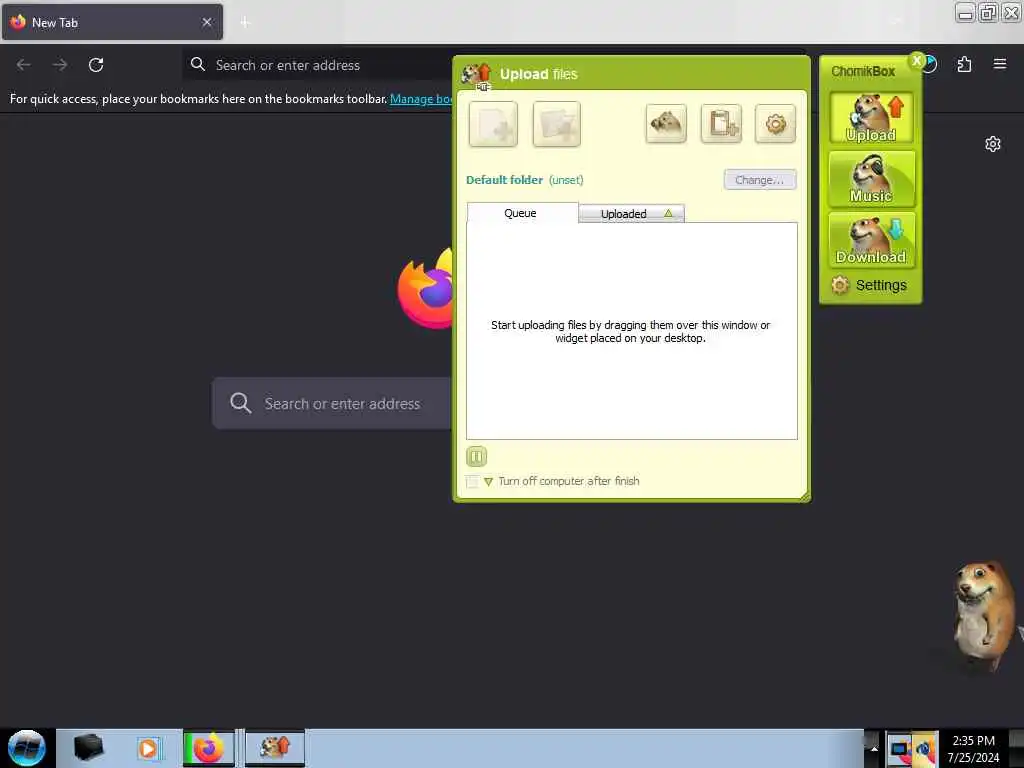The image size is (1024, 768).
Task: Open the Firefox hamburger menu
Action: (x=1000, y=64)
